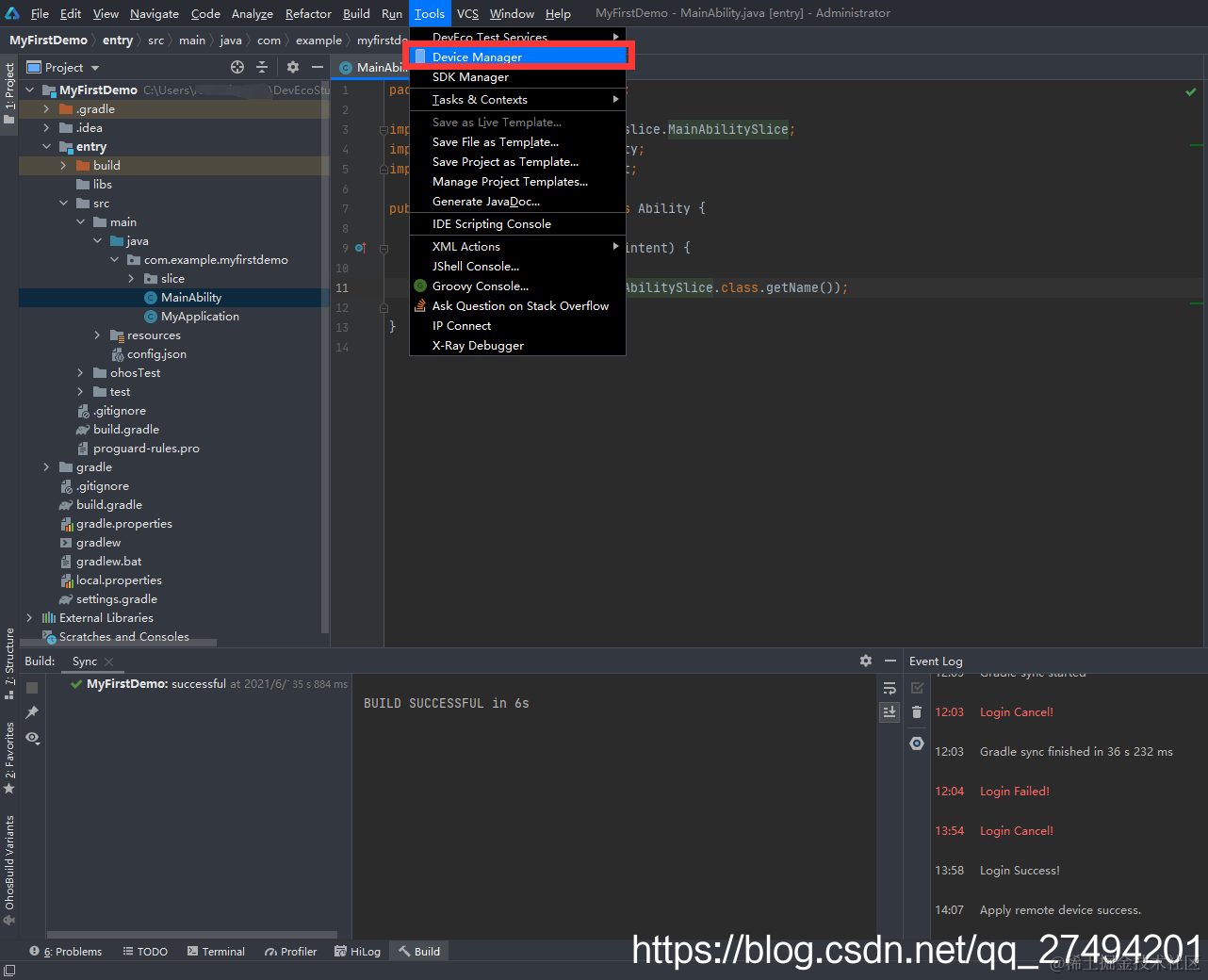Select MyFirstDemo successful build node
Viewport: 1208px width, 980px height.
click(207, 684)
